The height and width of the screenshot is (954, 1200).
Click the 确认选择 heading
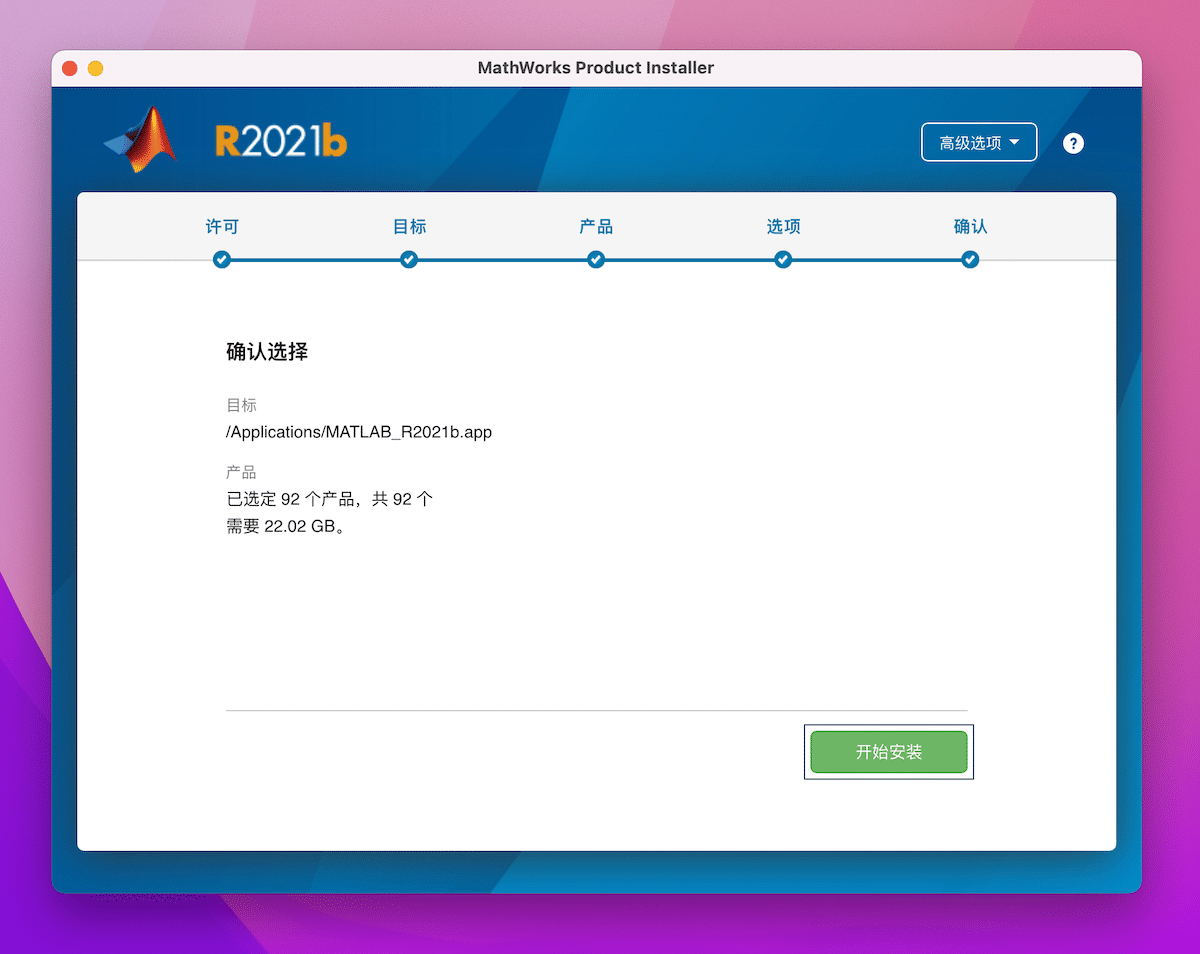pos(267,352)
